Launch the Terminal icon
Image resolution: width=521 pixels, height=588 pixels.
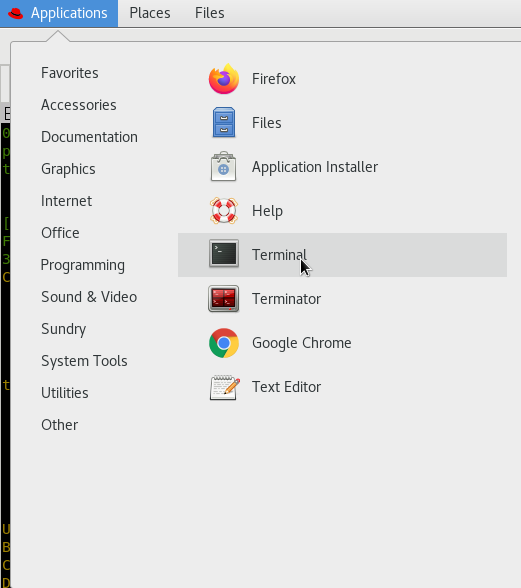pos(224,254)
